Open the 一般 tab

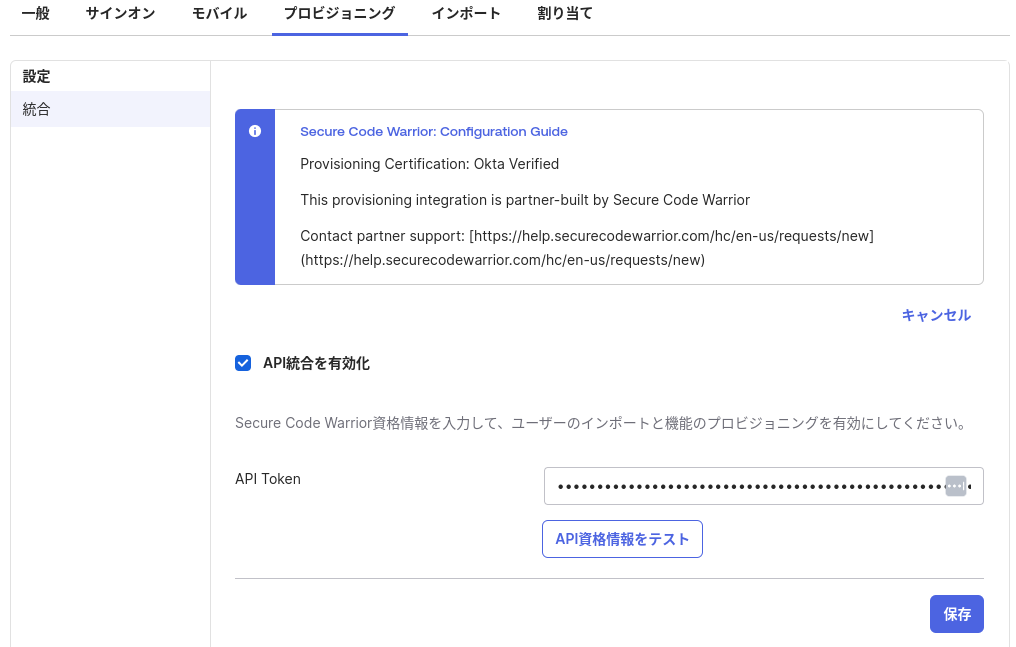point(36,14)
